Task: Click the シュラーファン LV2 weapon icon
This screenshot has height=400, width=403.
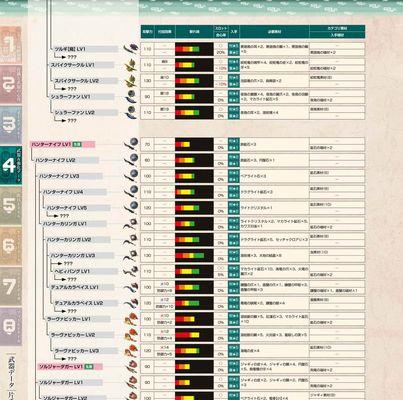Action: click(x=131, y=112)
